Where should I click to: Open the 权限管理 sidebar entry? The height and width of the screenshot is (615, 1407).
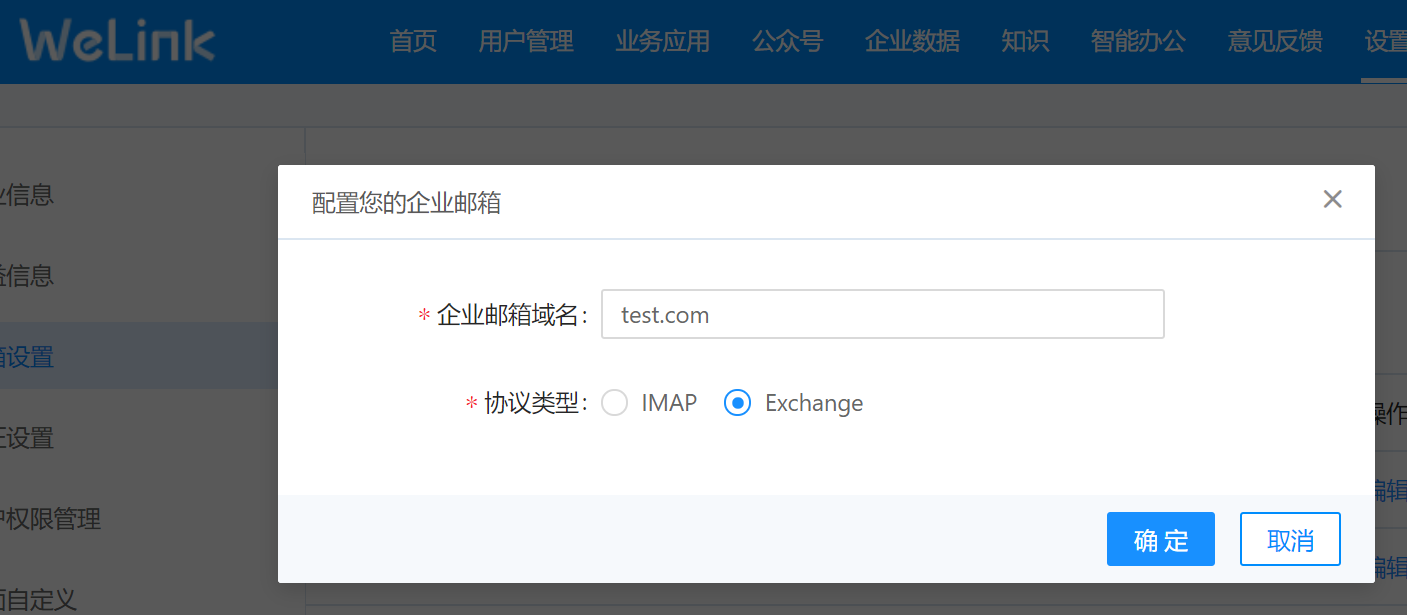point(50,519)
